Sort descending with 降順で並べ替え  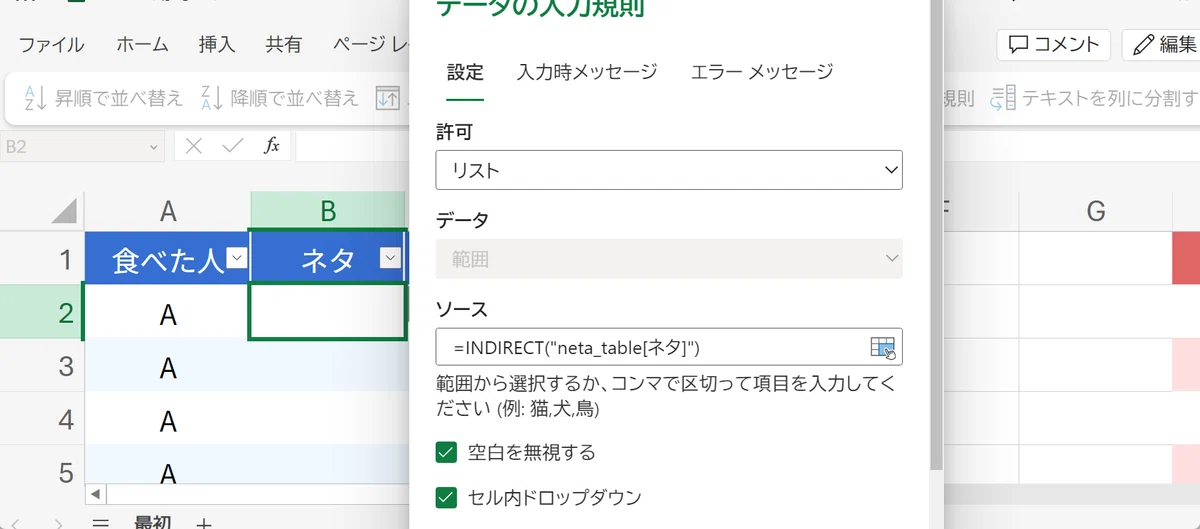click(x=280, y=97)
